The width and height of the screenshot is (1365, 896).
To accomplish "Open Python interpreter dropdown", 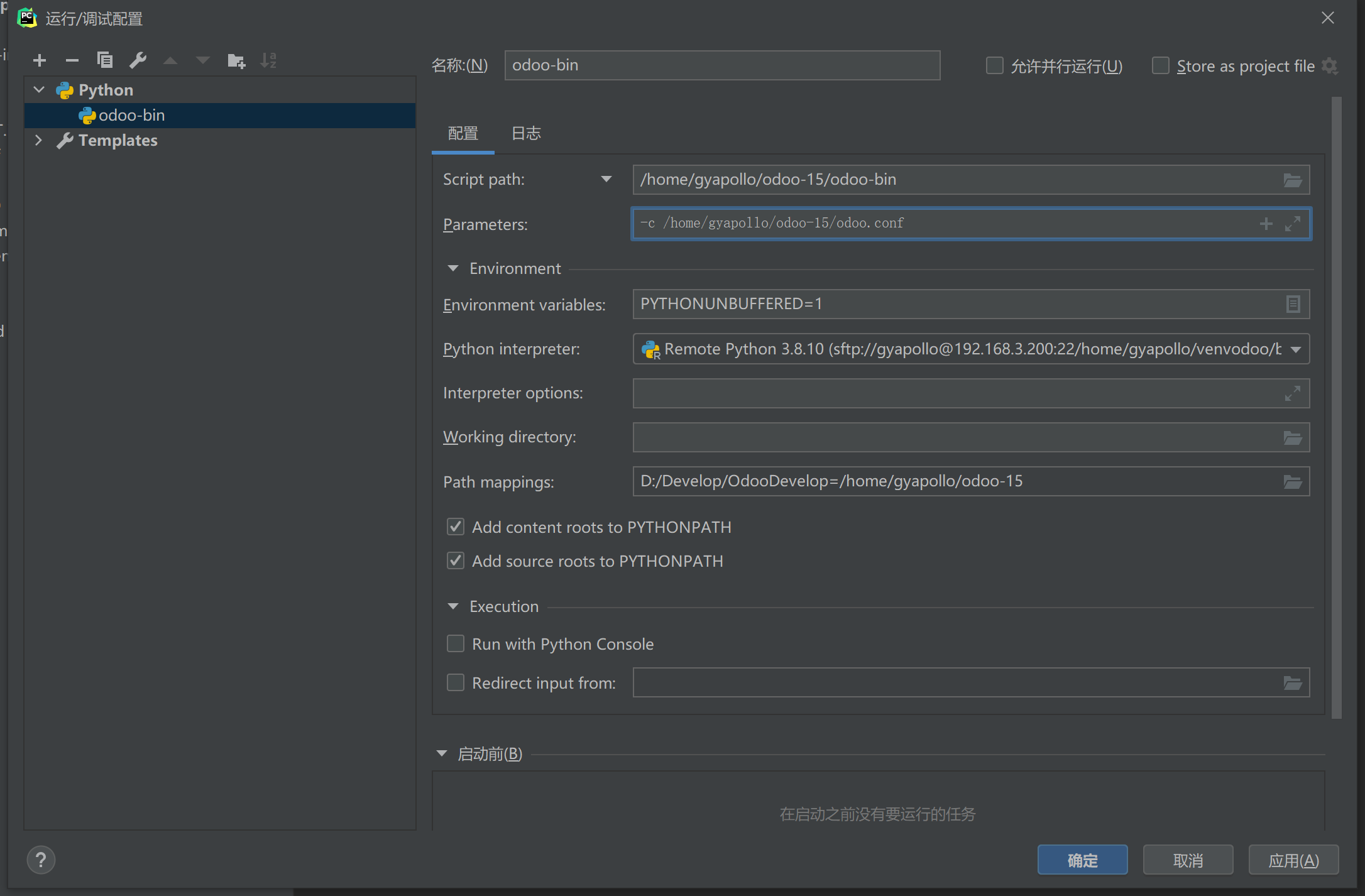I will point(1296,349).
